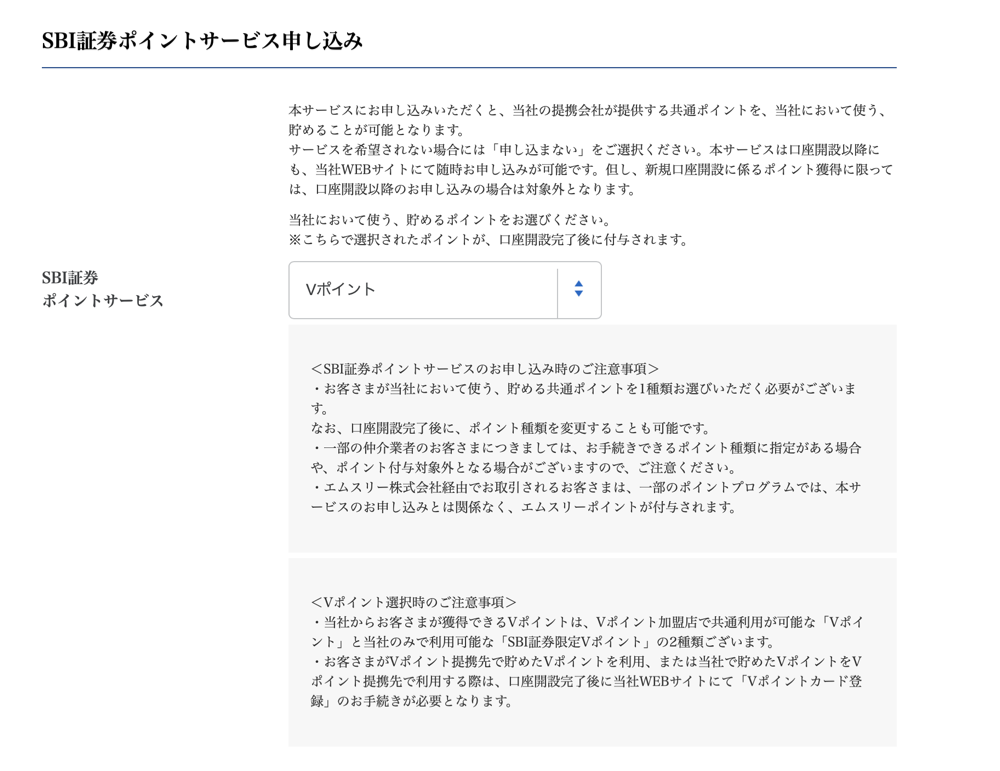This screenshot has width=1000, height=771.
Task: Click the text 当社において使う、貯めるポイントをお選びください。
Action: (x=450, y=221)
